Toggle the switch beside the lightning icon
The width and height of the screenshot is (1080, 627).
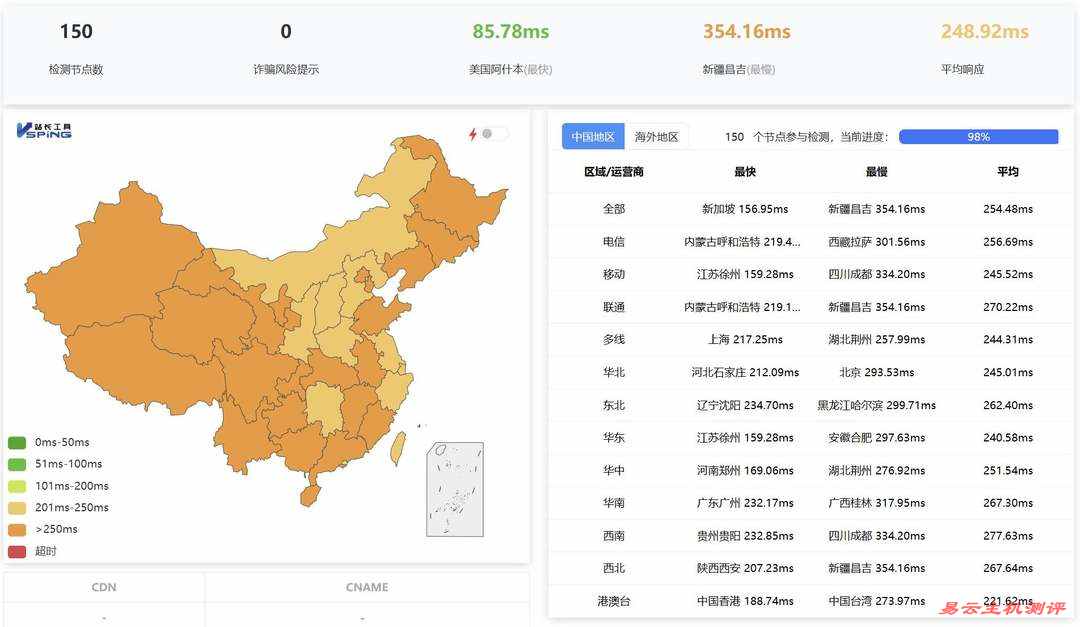pyautogui.click(x=495, y=134)
